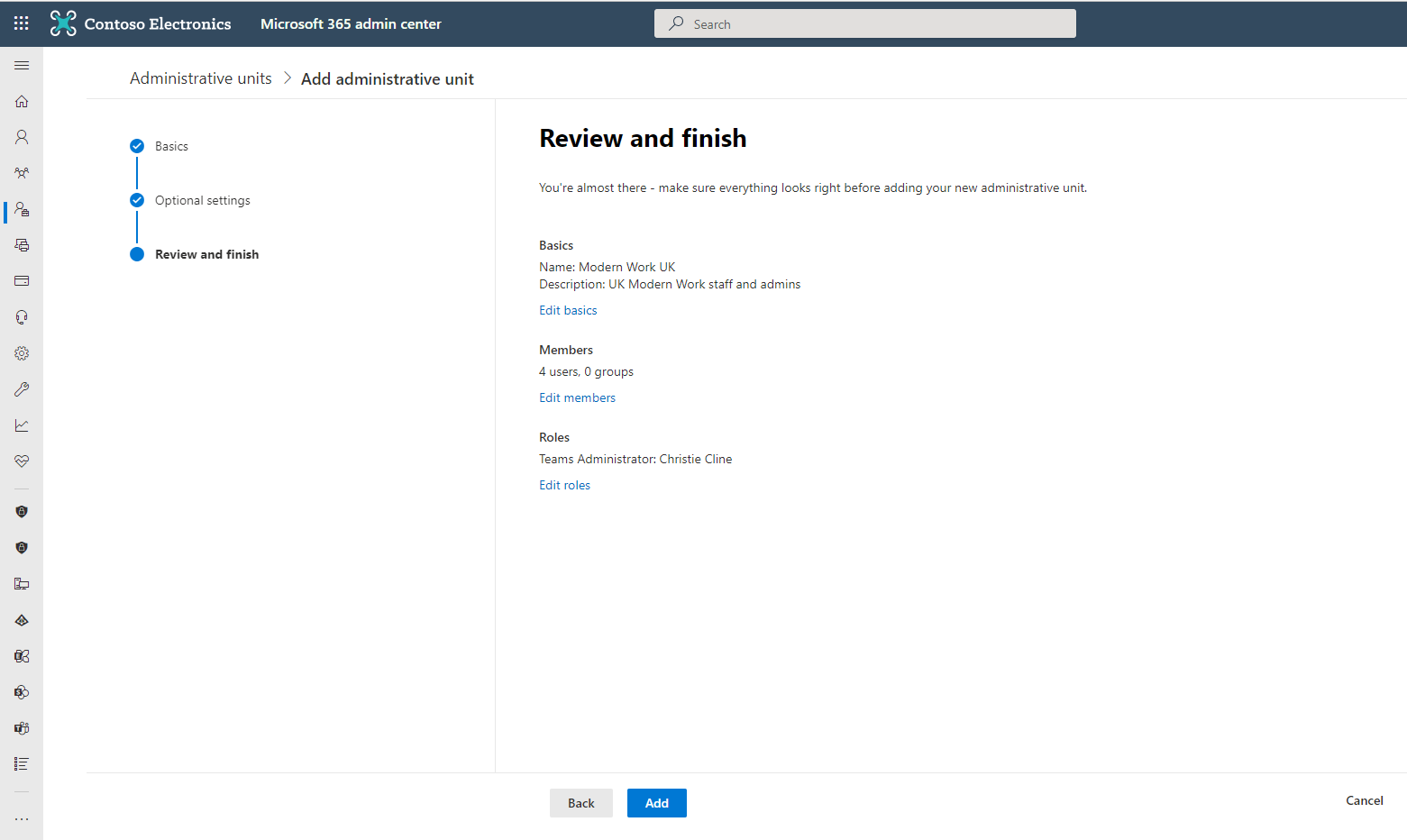Click the Edit members link
The image size is (1407, 840).
point(577,397)
